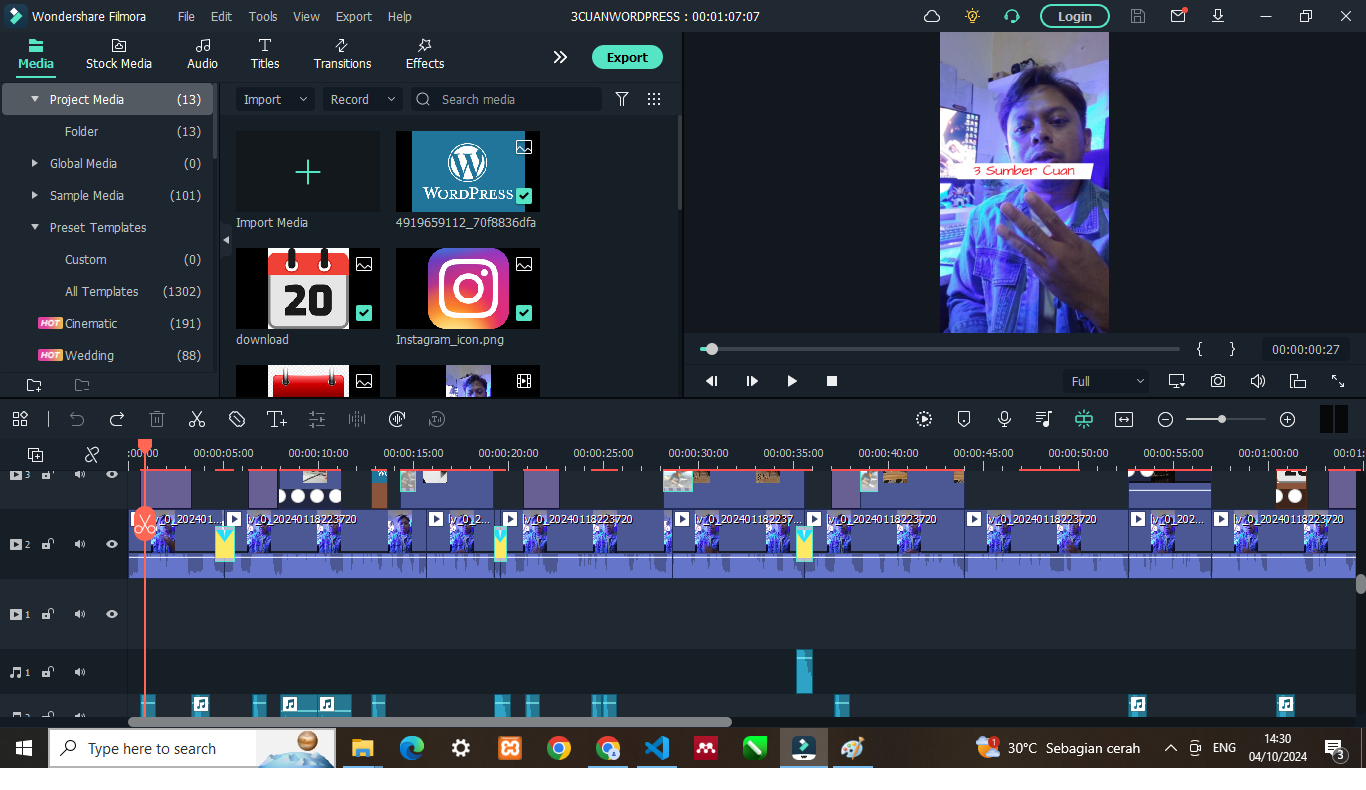
Task: Mute audio on video track 1
Action: pos(80,614)
